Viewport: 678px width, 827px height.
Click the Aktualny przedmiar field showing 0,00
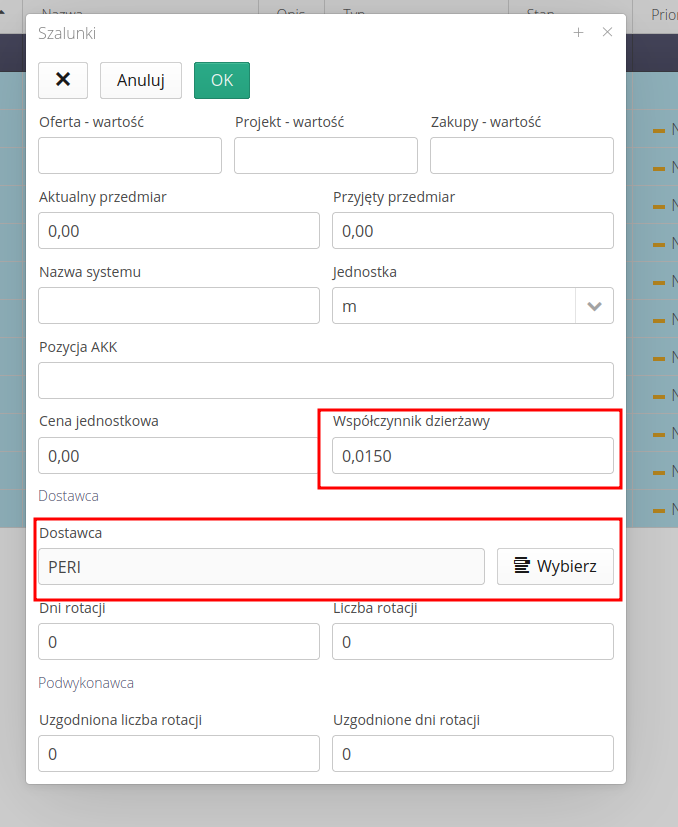click(178, 230)
